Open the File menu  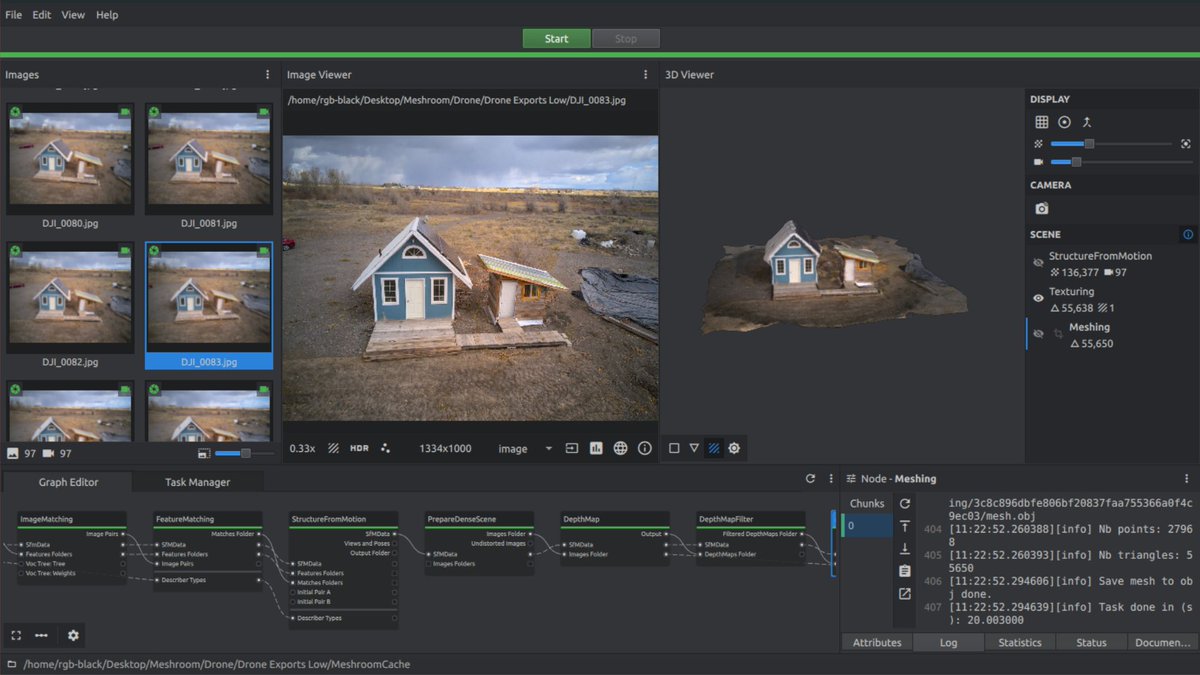[13, 15]
